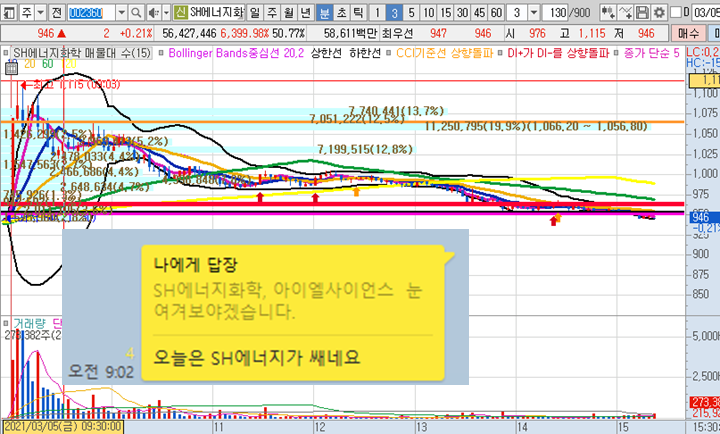This screenshot has height=434, width=720.
Task: Switch to 틱 tick chart tab
Action: pos(358,12)
